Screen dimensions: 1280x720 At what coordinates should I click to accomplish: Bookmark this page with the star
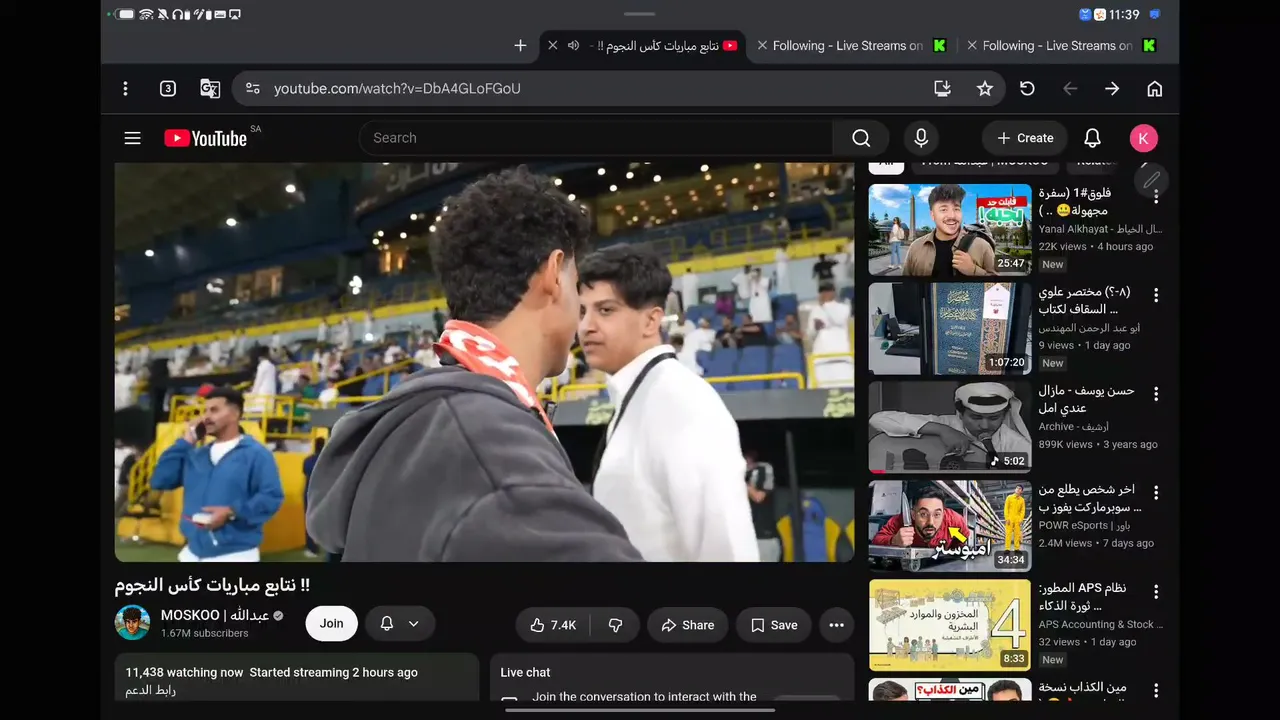point(985,89)
